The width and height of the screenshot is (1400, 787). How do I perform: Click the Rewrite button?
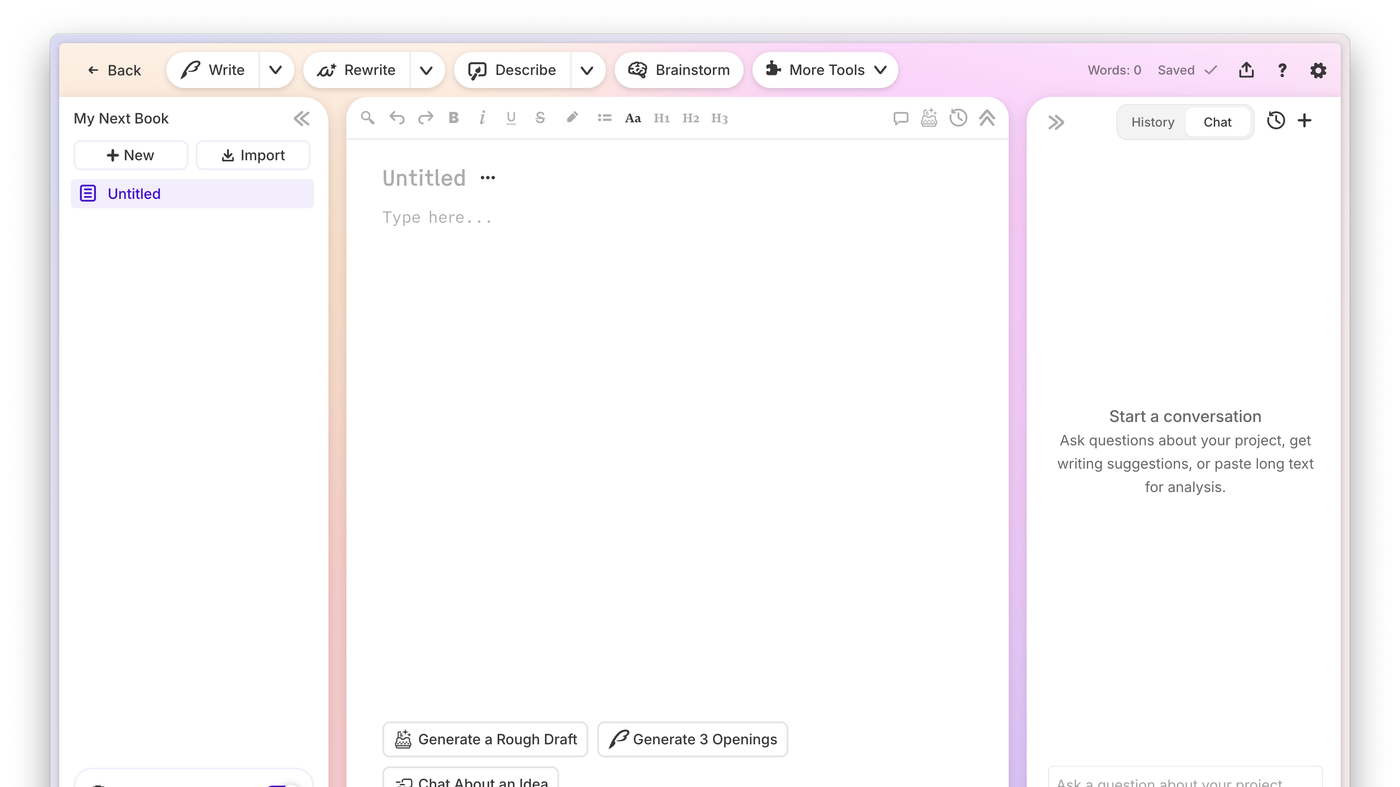[357, 70]
